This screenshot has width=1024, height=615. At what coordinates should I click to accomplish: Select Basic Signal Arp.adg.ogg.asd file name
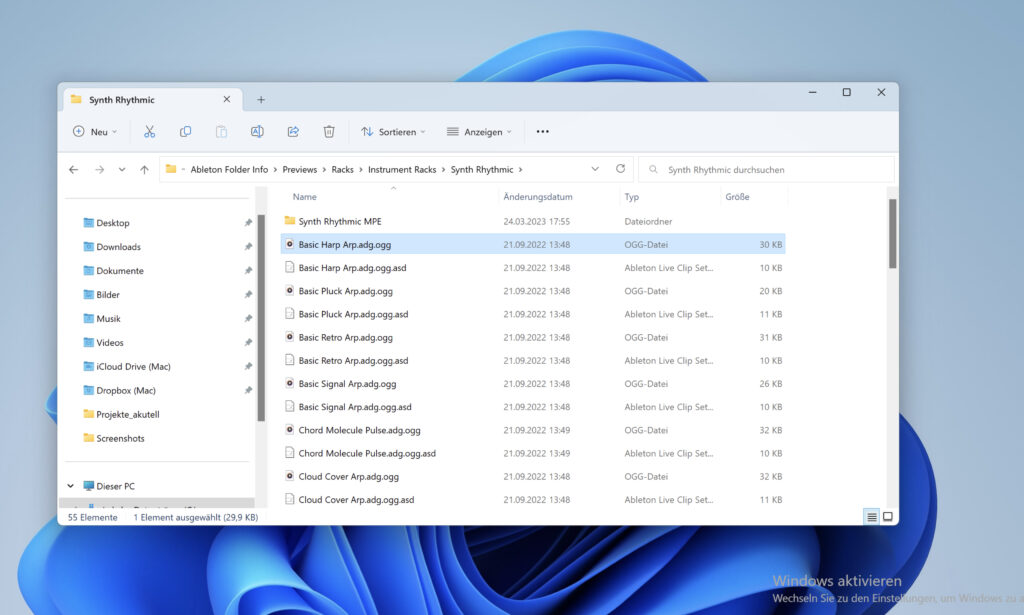[x=355, y=407]
